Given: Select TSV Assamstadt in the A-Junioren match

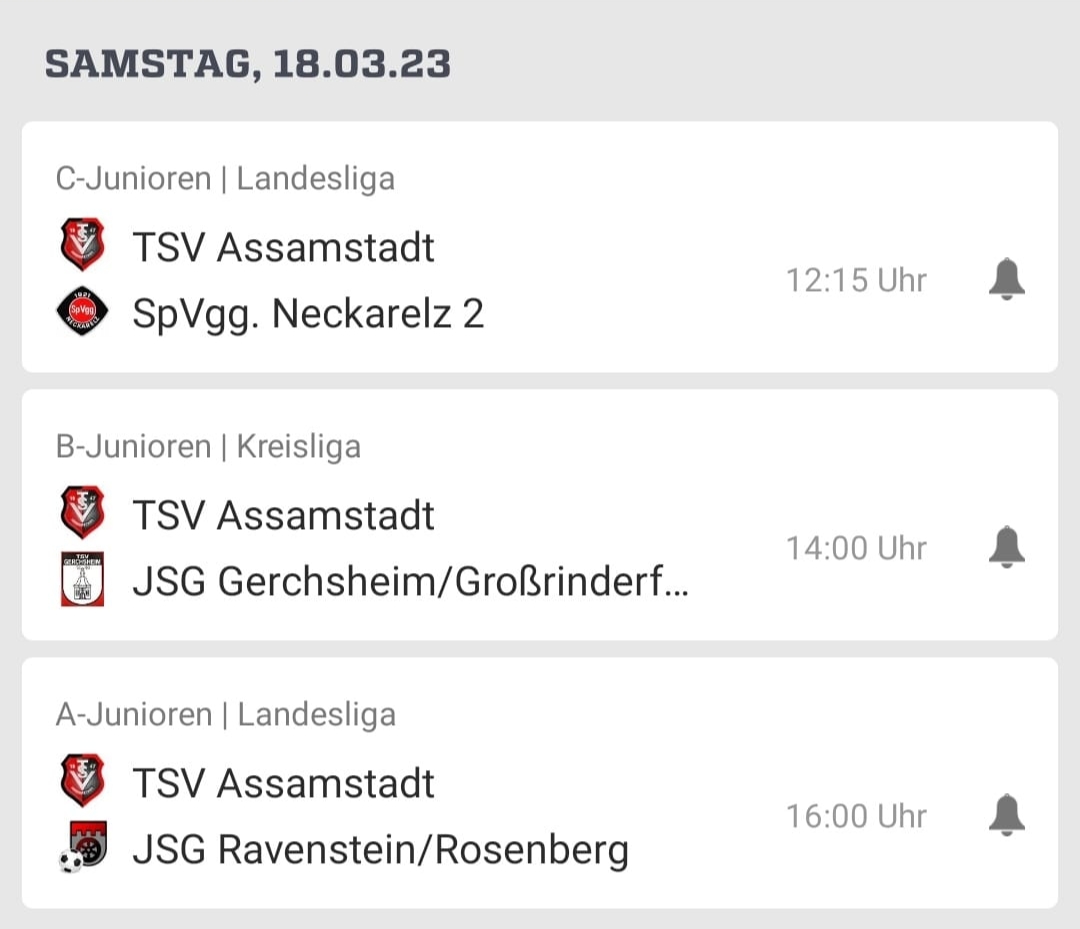Looking at the screenshot, I should [x=283, y=783].
